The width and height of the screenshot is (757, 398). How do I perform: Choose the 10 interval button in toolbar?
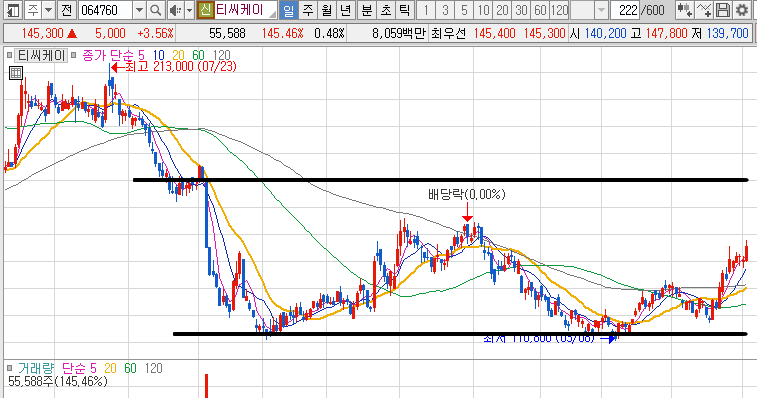483,10
